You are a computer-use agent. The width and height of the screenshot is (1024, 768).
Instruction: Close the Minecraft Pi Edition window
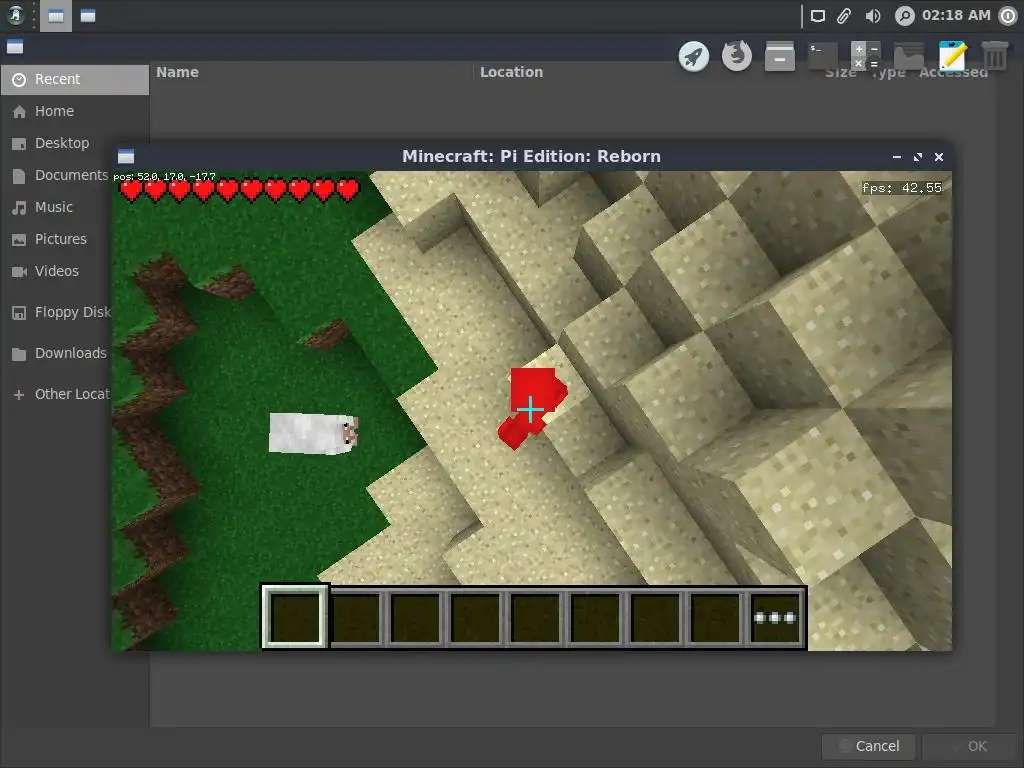pos(939,157)
